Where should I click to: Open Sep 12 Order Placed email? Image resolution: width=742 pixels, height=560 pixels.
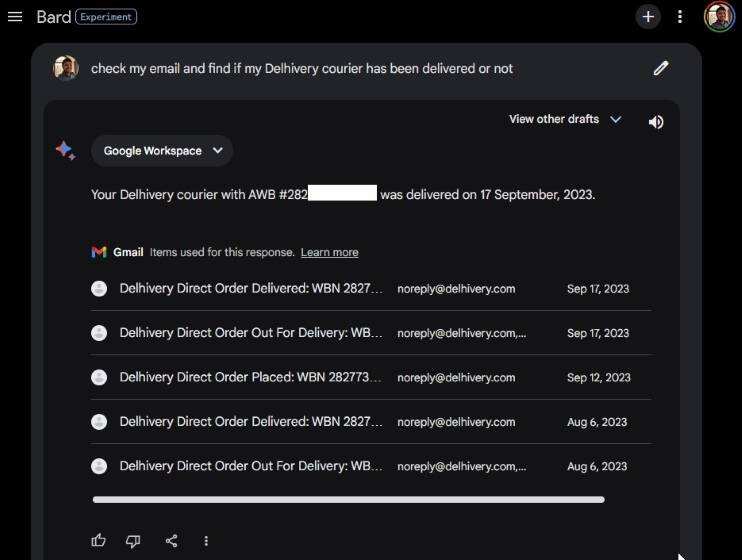(250, 378)
